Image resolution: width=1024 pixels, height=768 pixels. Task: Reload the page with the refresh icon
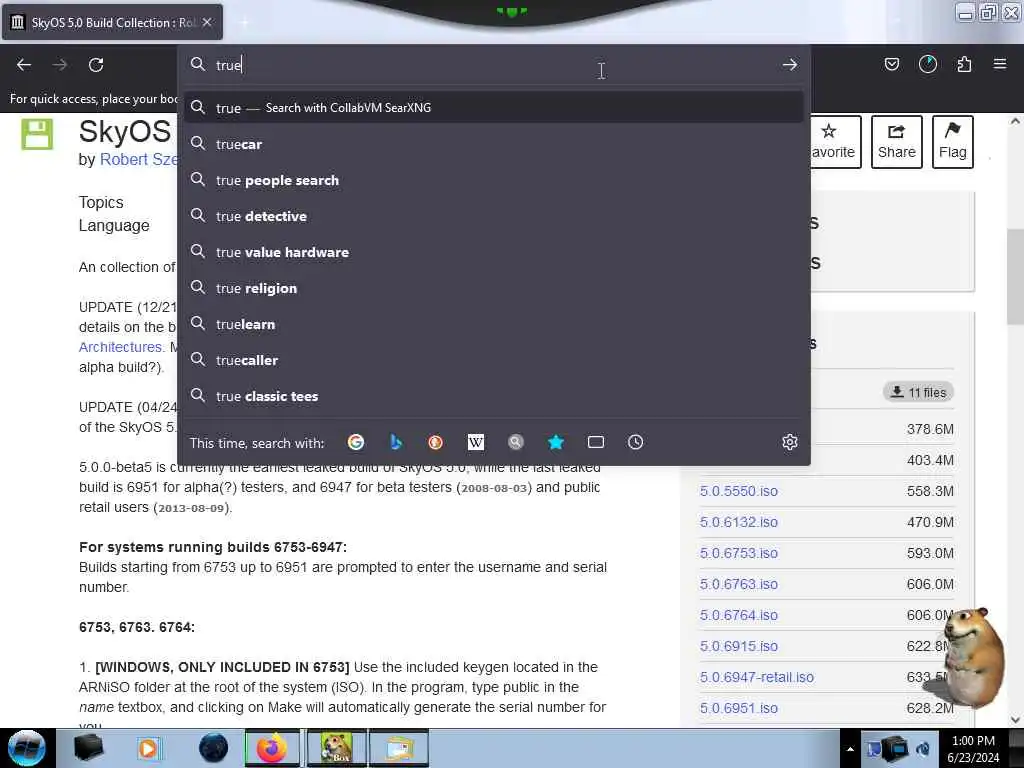pyautogui.click(x=96, y=65)
